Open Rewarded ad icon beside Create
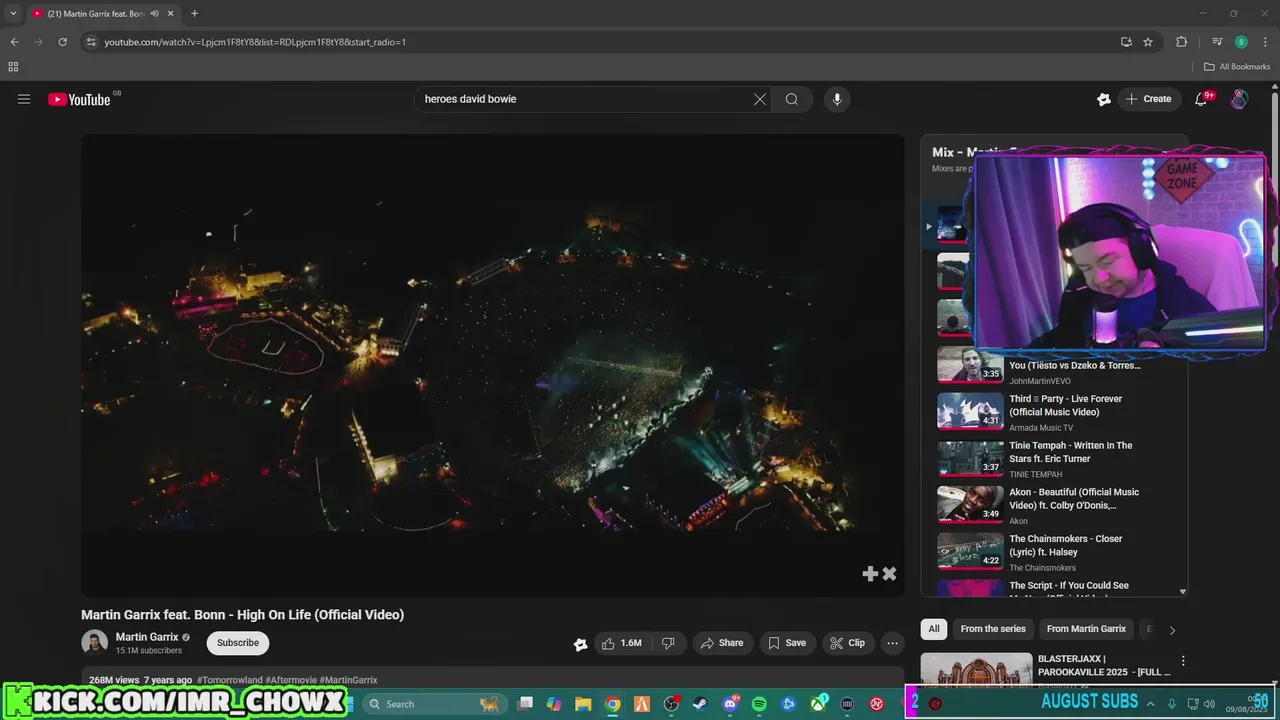1280x720 pixels. [x=1104, y=99]
